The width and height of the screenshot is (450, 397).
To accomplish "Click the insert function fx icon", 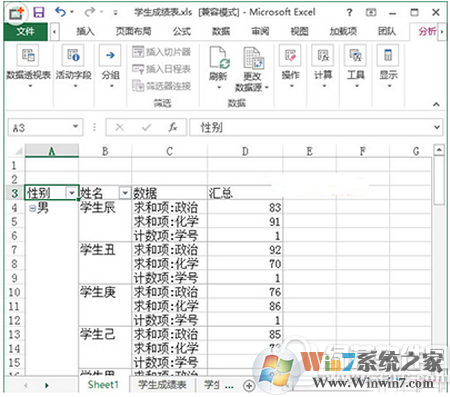I will point(172,127).
